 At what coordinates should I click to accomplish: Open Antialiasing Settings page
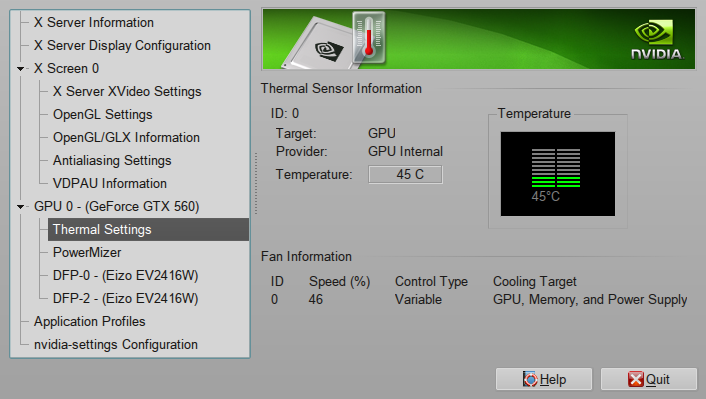pos(112,160)
